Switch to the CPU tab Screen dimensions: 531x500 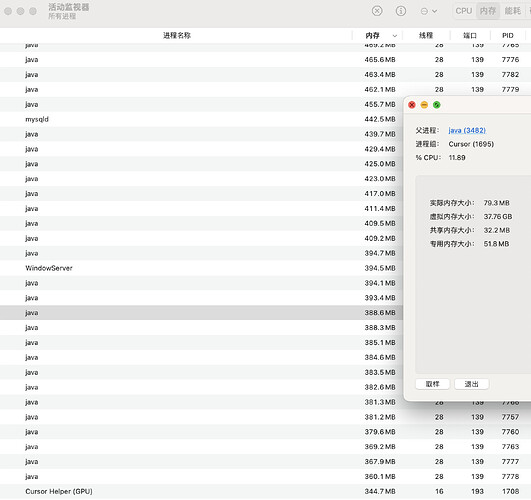[464, 11]
